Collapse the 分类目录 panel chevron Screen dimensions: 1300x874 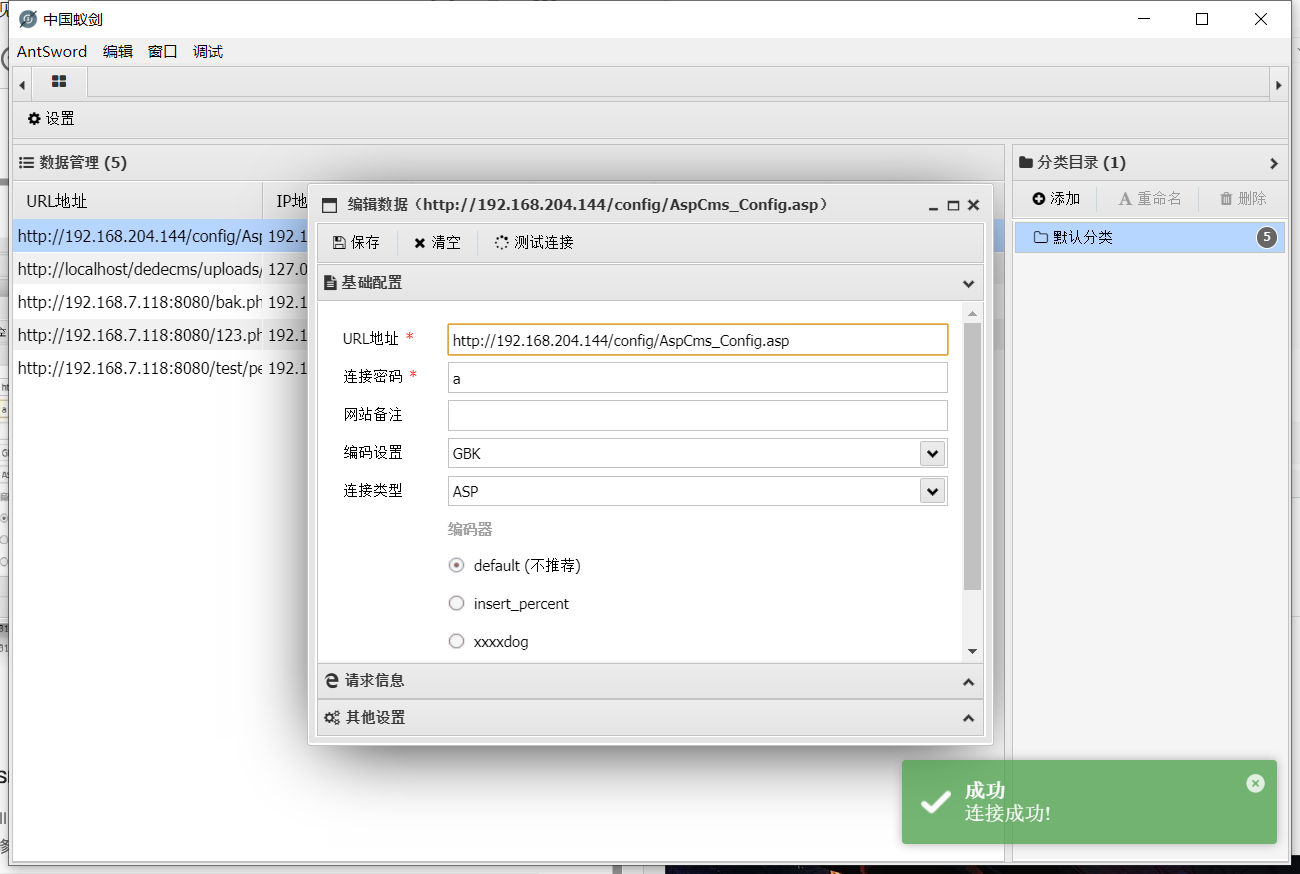click(x=1274, y=163)
